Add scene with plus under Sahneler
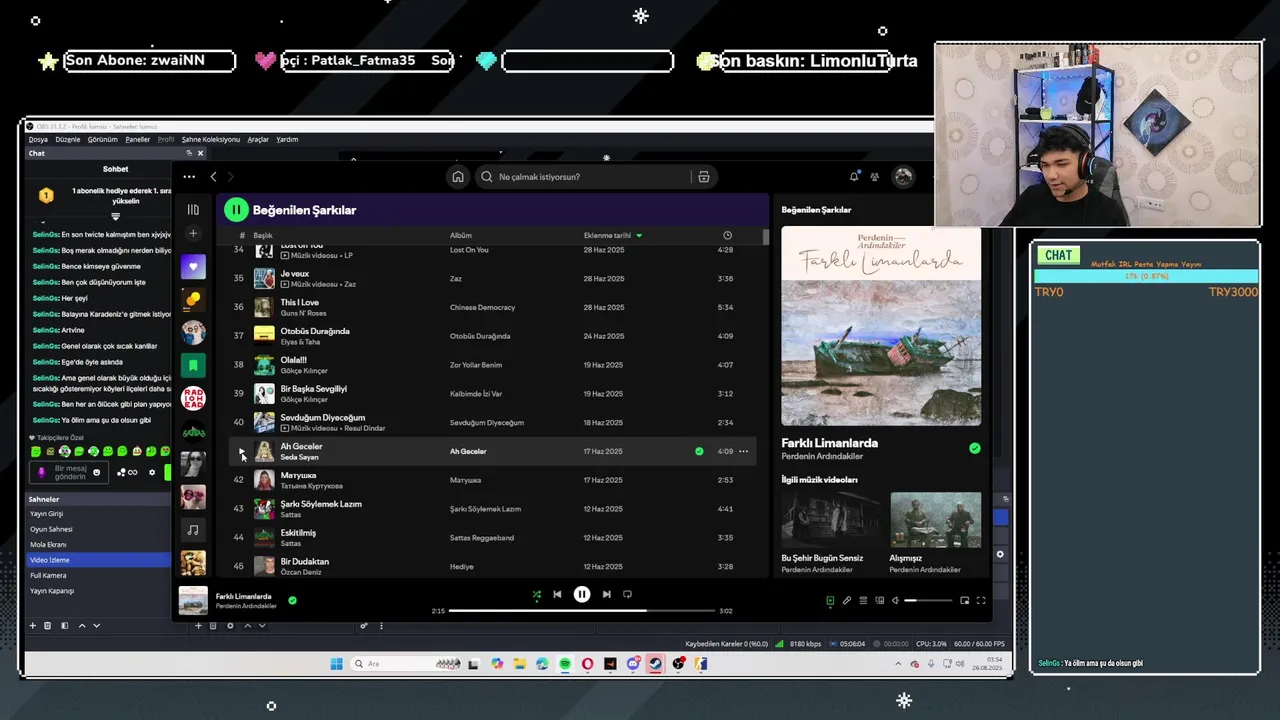This screenshot has height=720, width=1280. point(32,626)
